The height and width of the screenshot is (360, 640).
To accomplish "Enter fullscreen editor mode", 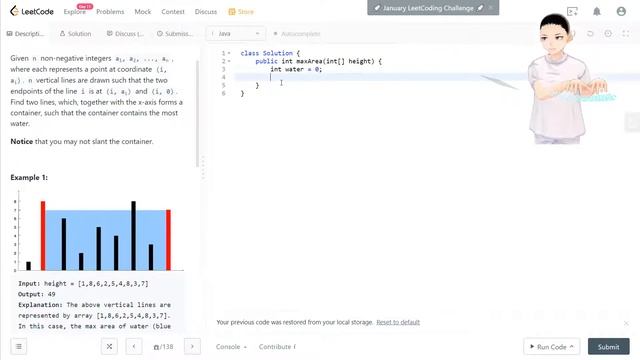I will coord(625,33).
